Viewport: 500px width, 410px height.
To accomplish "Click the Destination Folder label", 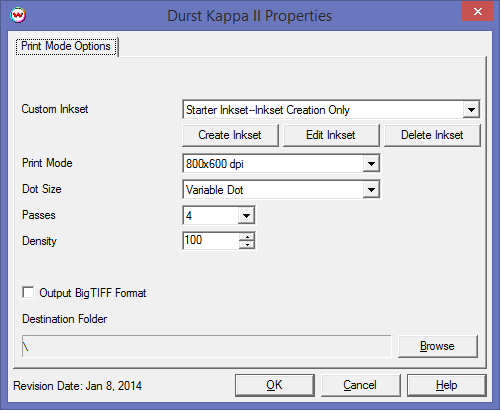I will click(x=65, y=319).
